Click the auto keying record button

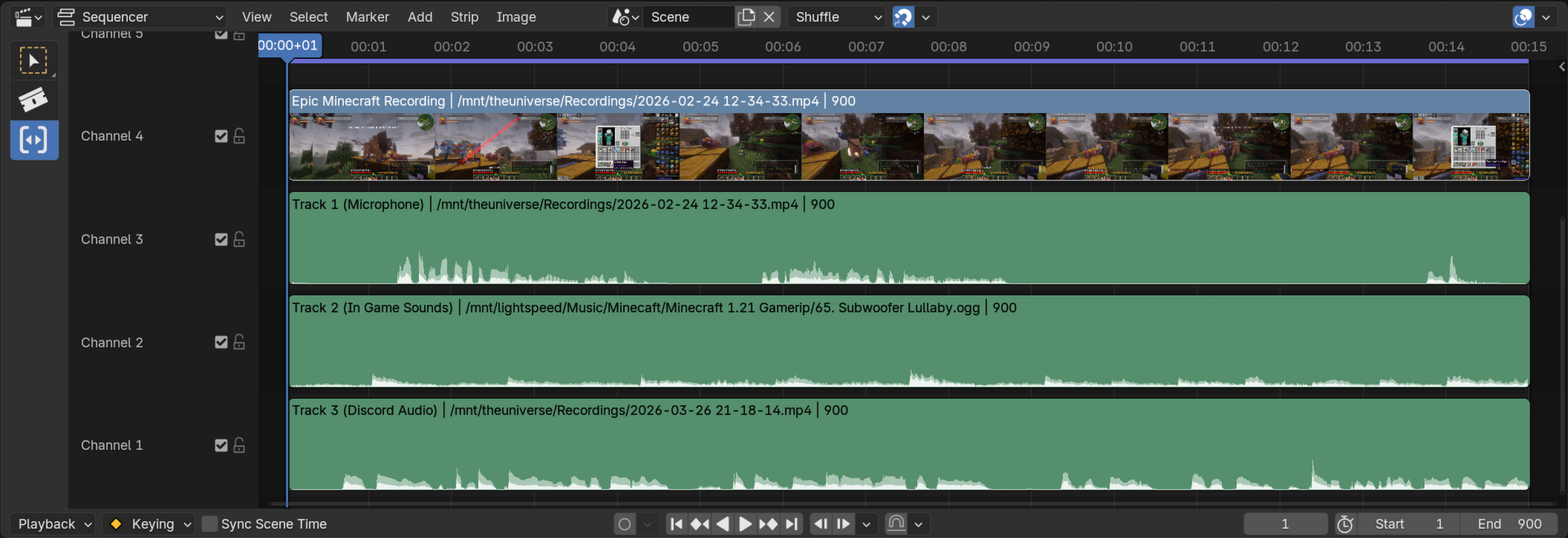click(x=625, y=524)
